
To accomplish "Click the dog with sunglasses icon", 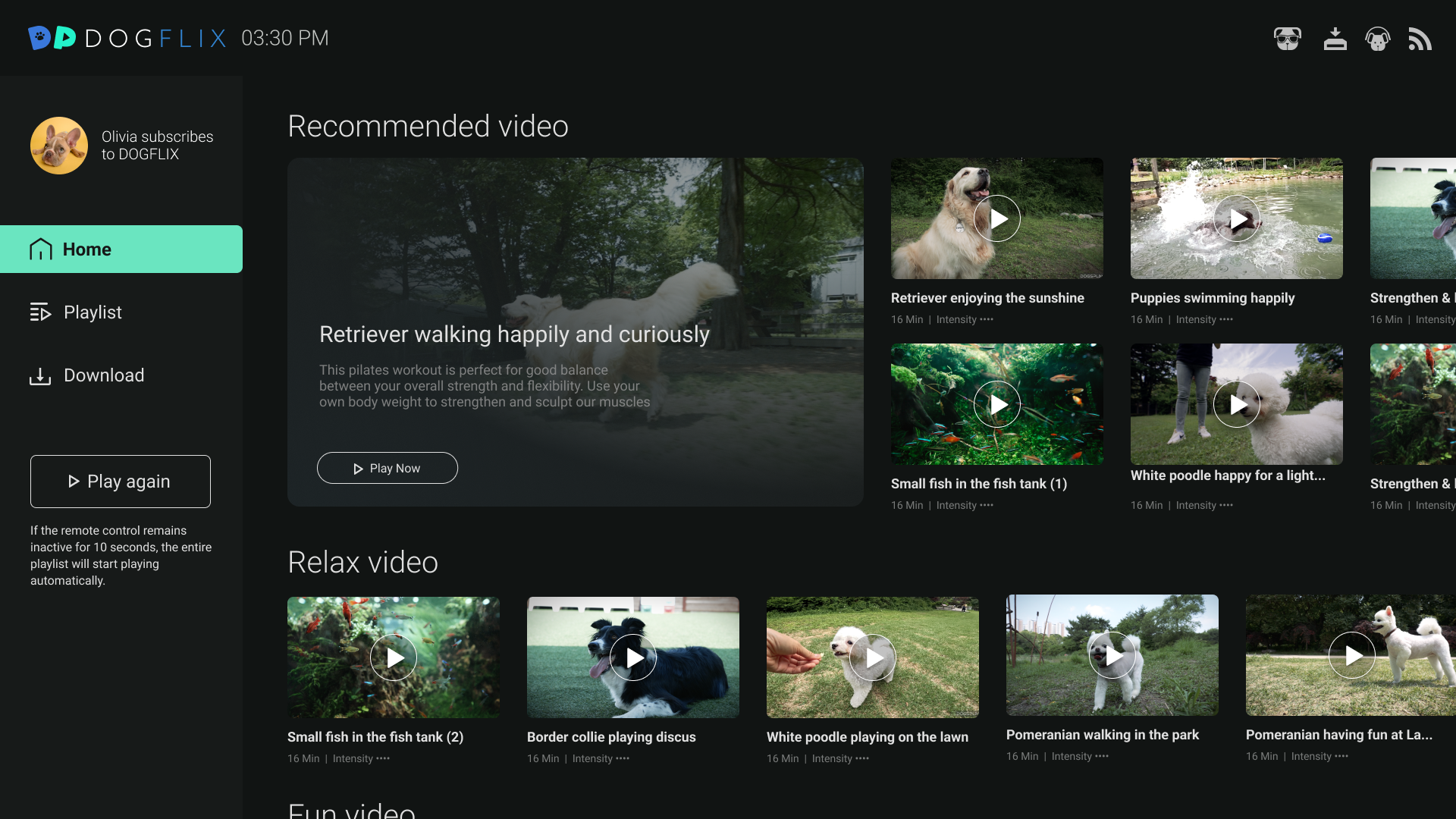I will tap(1288, 39).
